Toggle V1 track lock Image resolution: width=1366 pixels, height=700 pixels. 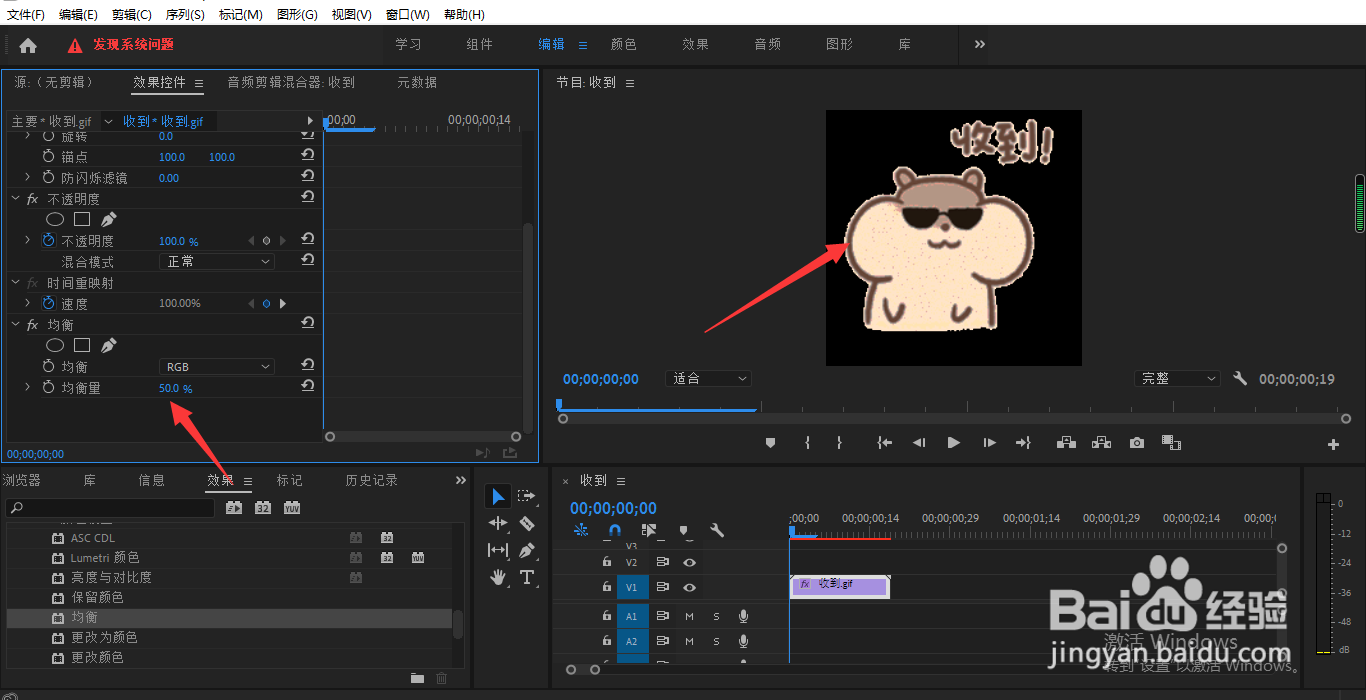tap(606, 588)
